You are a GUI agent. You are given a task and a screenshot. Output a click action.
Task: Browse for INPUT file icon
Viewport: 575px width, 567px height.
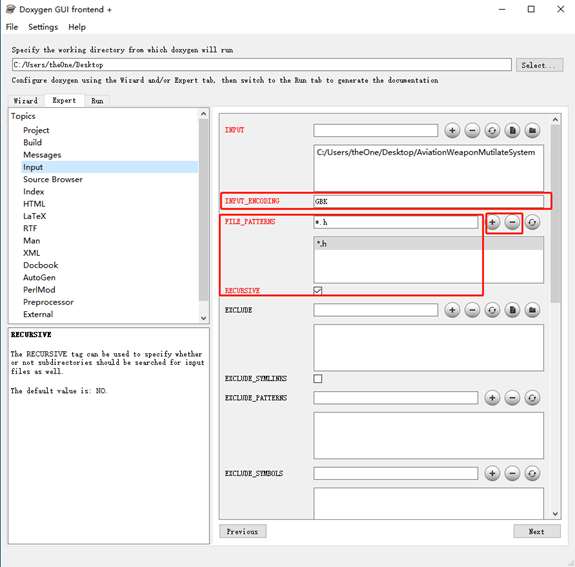pos(512,130)
